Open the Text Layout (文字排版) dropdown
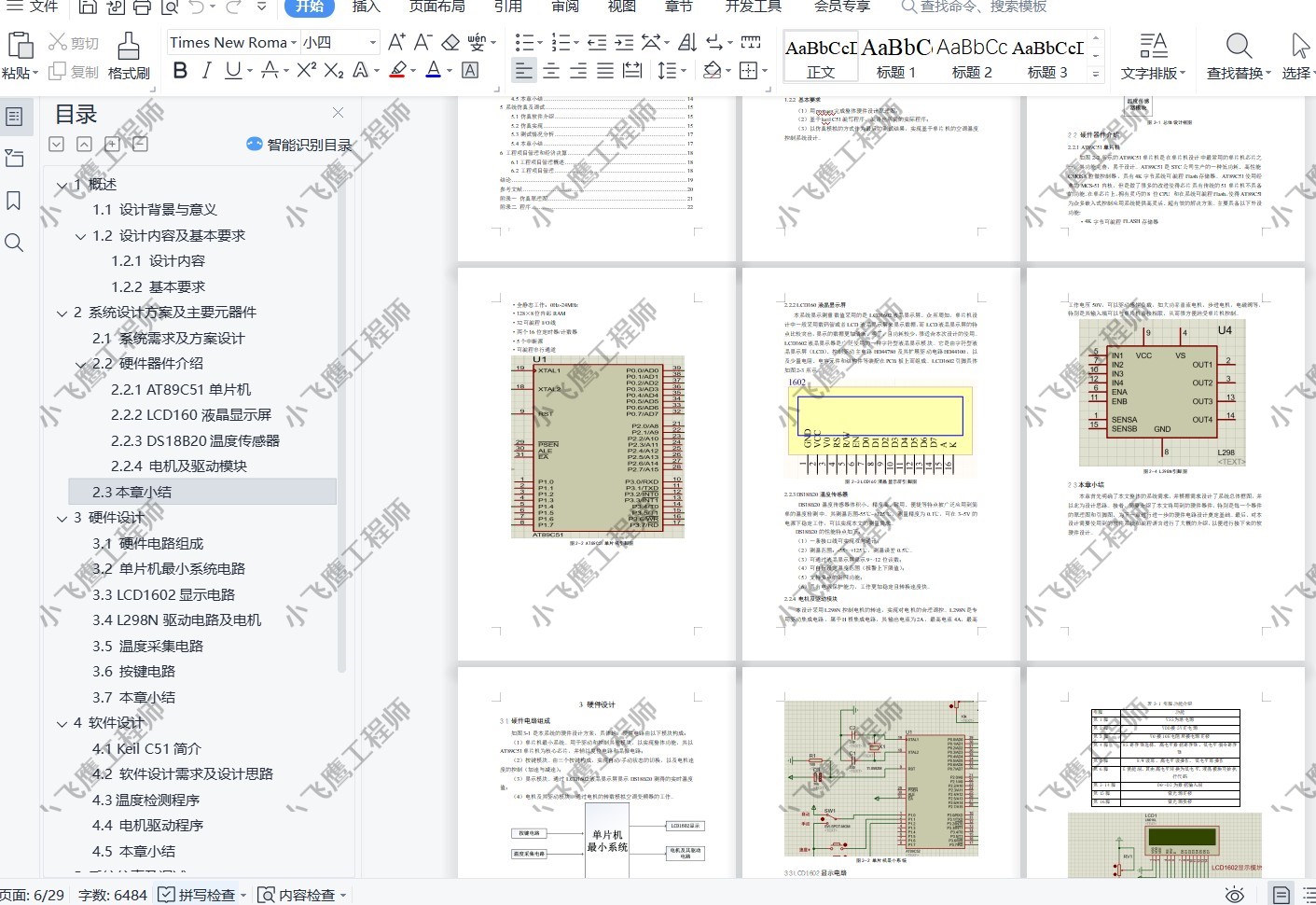 click(x=1183, y=73)
